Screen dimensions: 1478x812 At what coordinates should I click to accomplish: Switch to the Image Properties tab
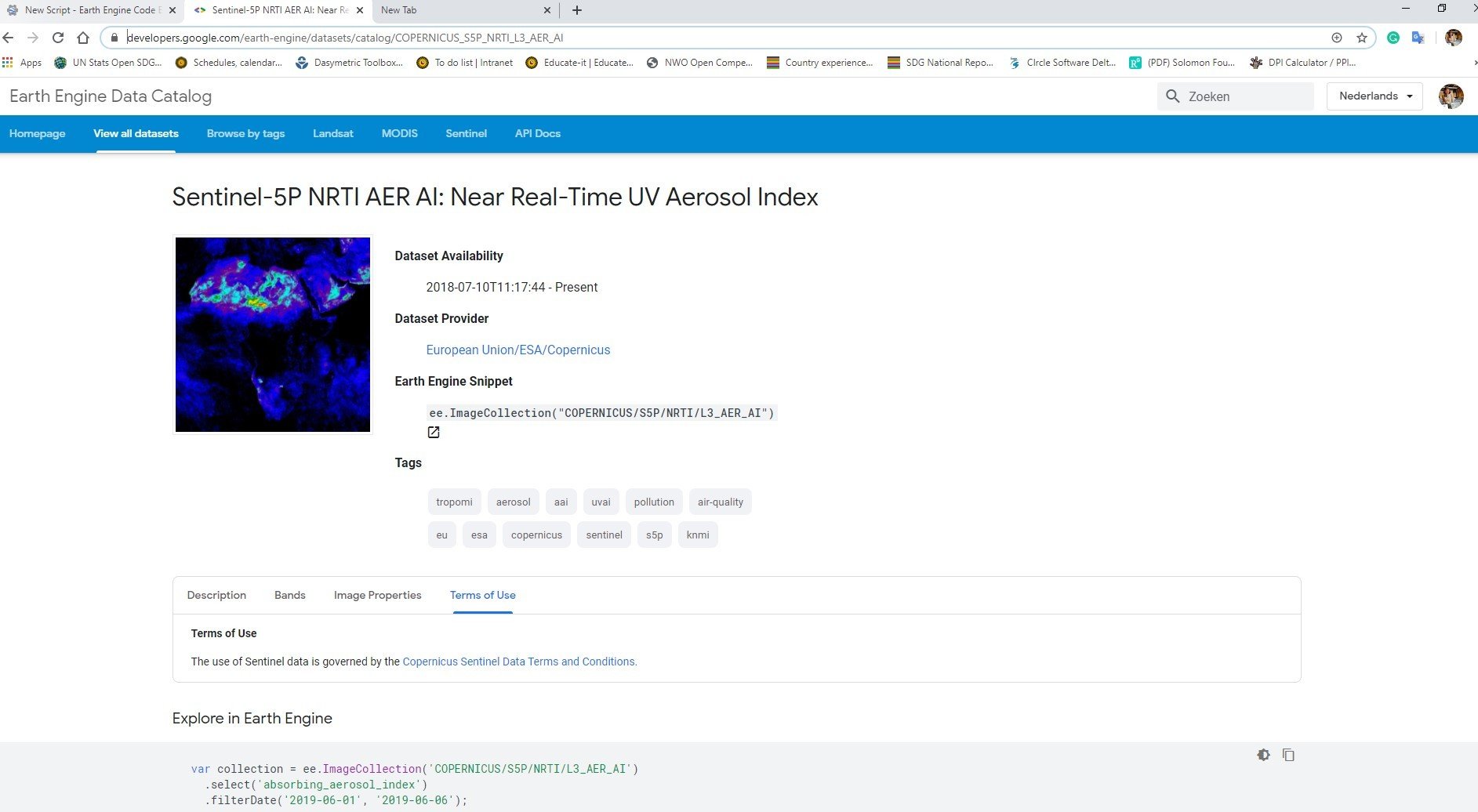point(378,595)
